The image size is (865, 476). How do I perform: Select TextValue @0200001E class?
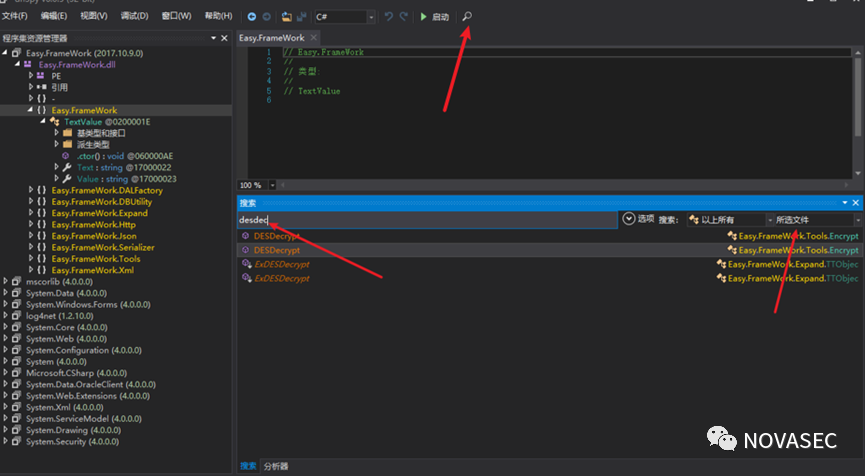pos(107,121)
